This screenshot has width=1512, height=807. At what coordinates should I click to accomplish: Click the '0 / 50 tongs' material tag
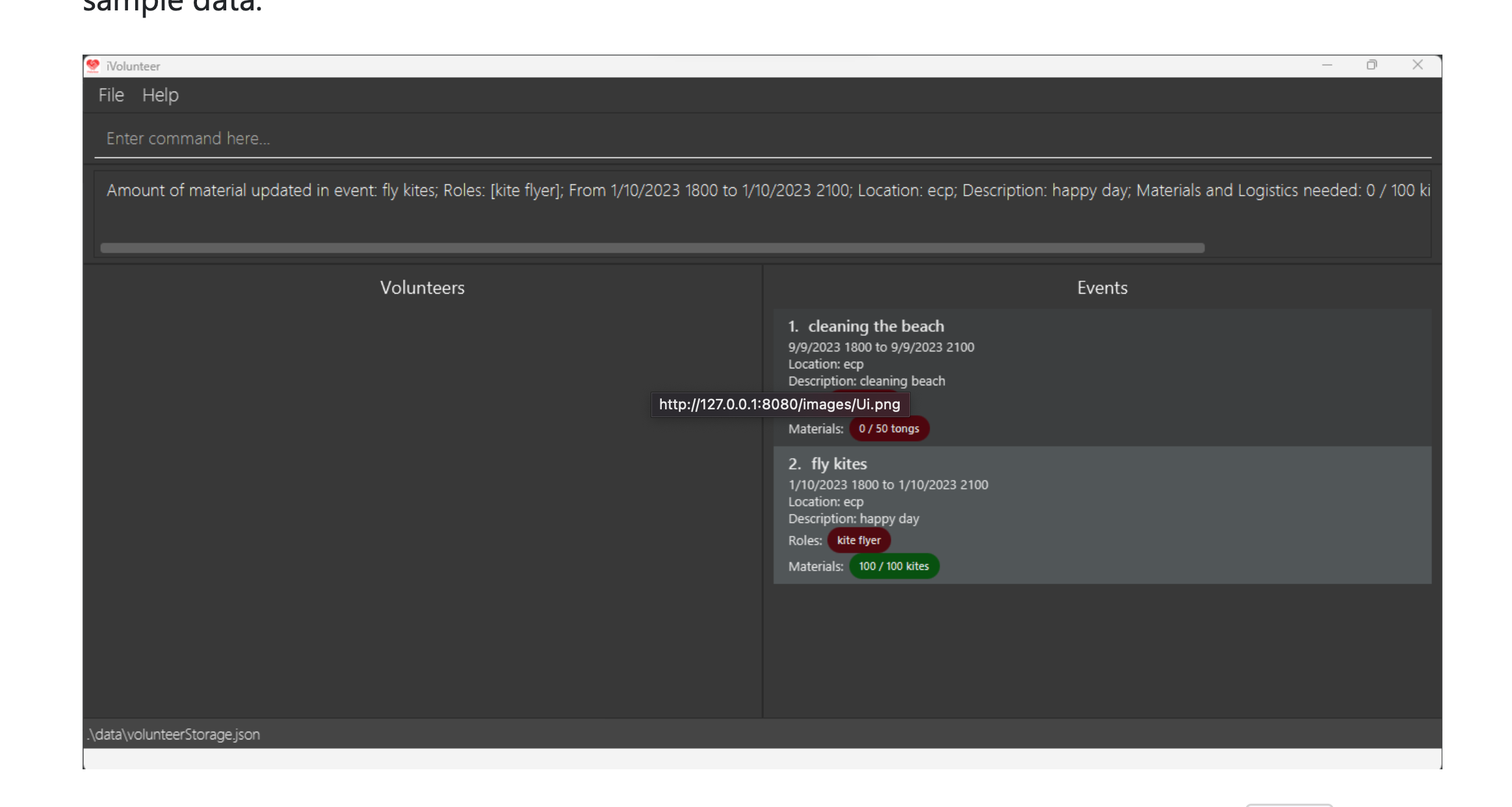(x=889, y=429)
